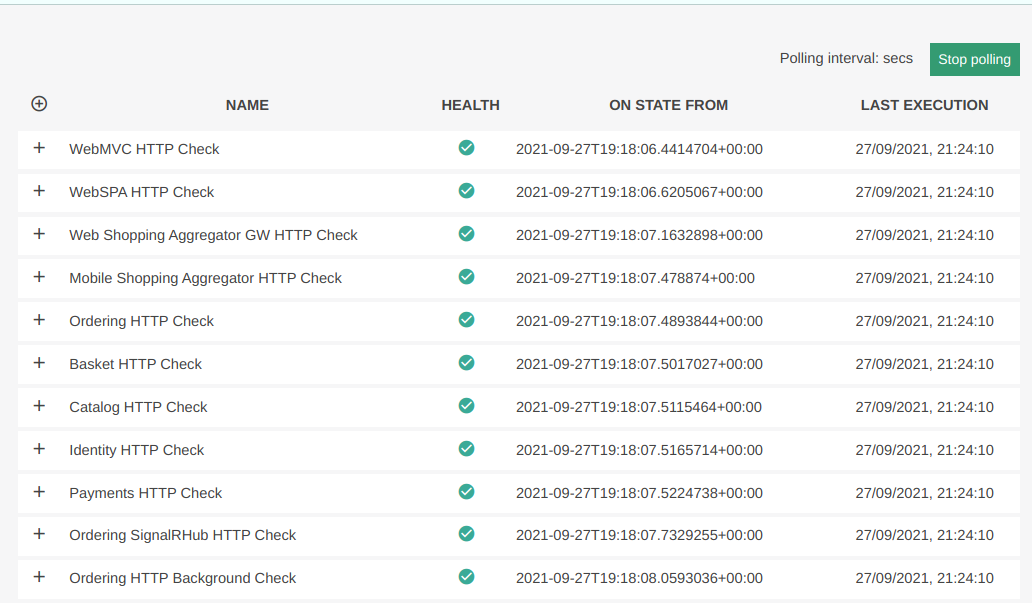This screenshot has width=1032, height=603.
Task: Expand the Payments HTTP Check row
Action: pyautogui.click(x=39, y=492)
